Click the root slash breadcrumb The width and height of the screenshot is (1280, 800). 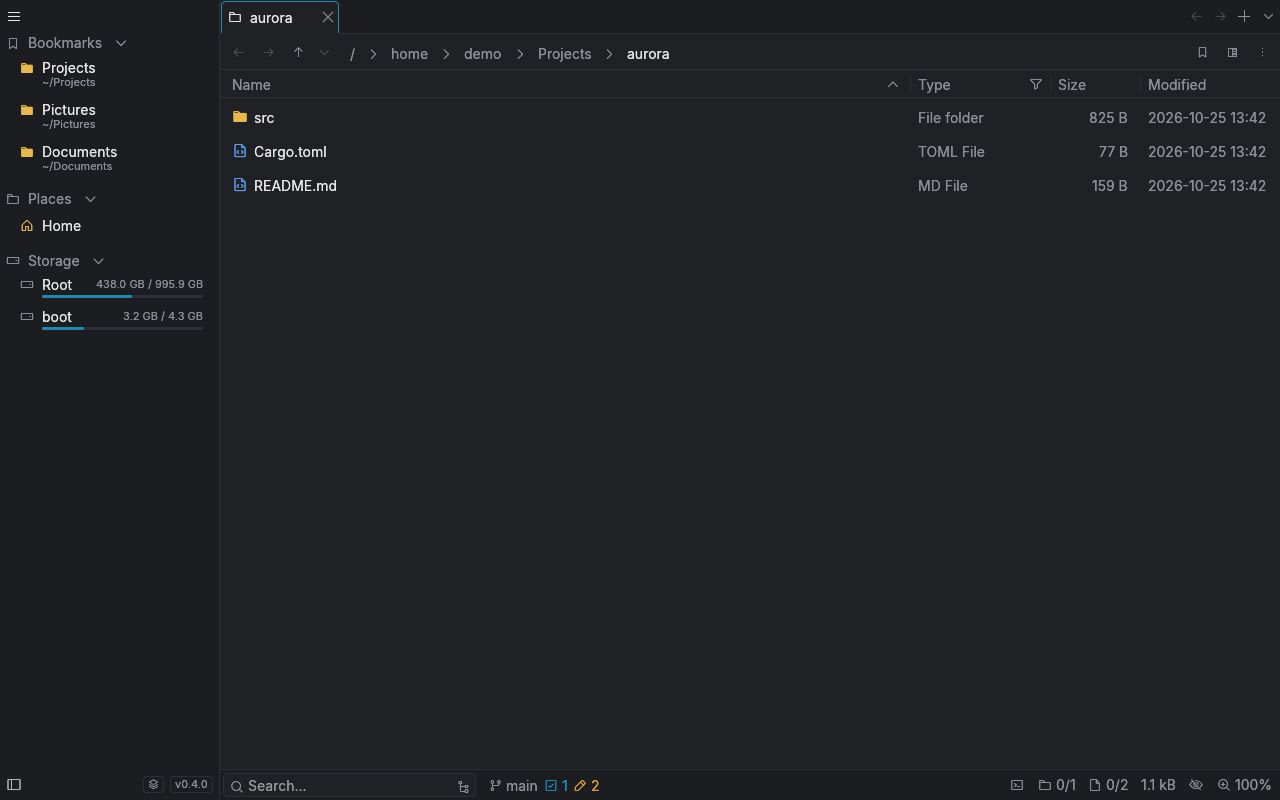pos(352,54)
